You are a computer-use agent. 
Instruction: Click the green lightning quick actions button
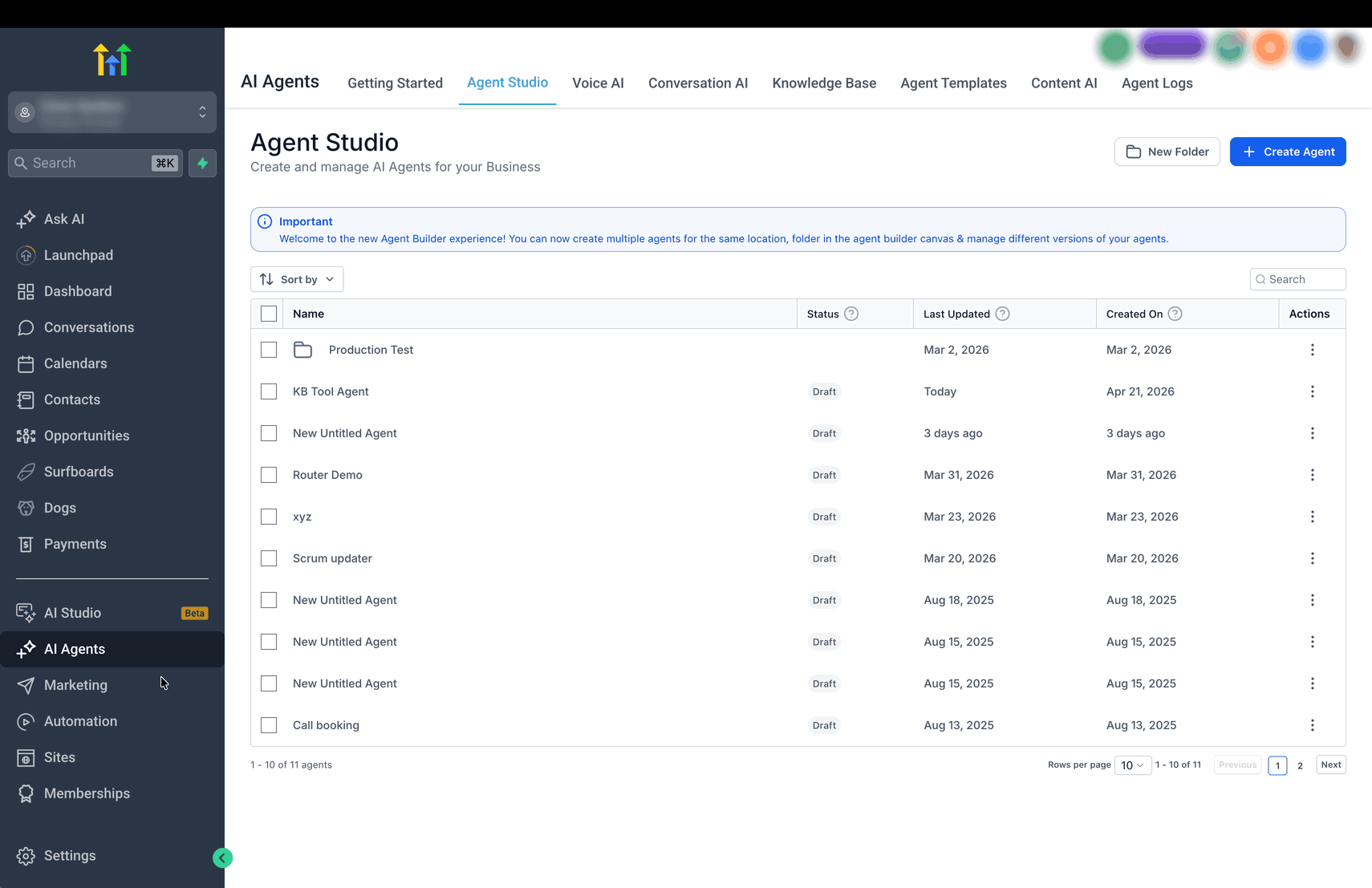[x=202, y=163]
